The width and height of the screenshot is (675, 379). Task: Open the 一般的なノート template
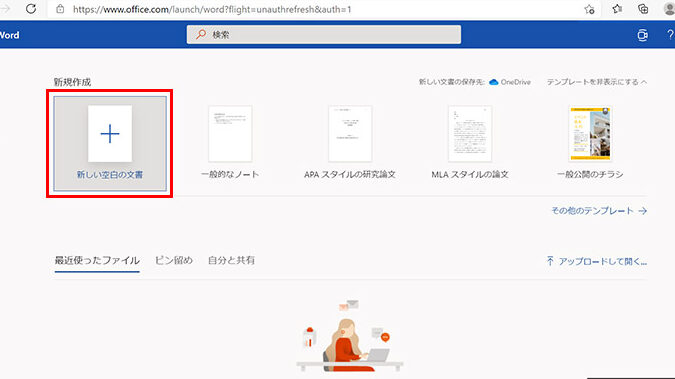[x=230, y=143]
